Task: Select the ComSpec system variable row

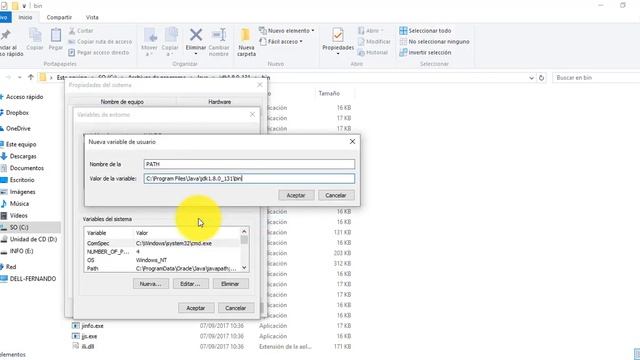Action: pyautogui.click(x=162, y=243)
